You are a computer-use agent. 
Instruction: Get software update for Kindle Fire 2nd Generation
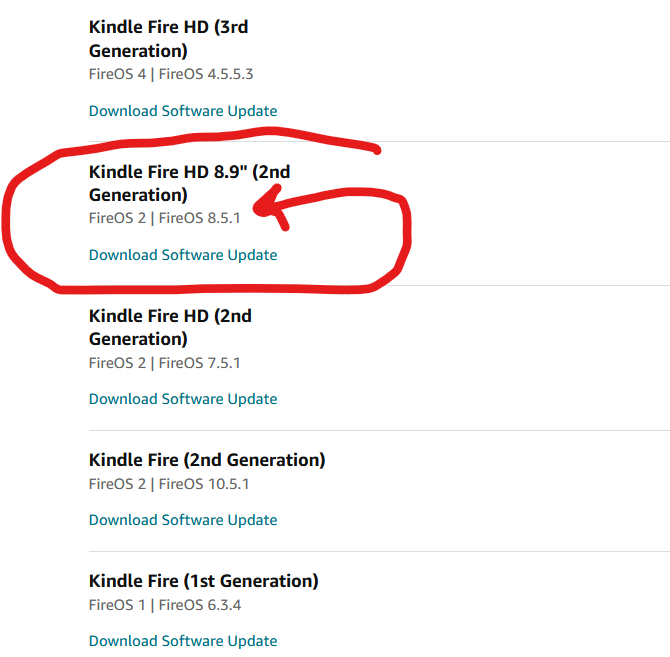tap(183, 520)
